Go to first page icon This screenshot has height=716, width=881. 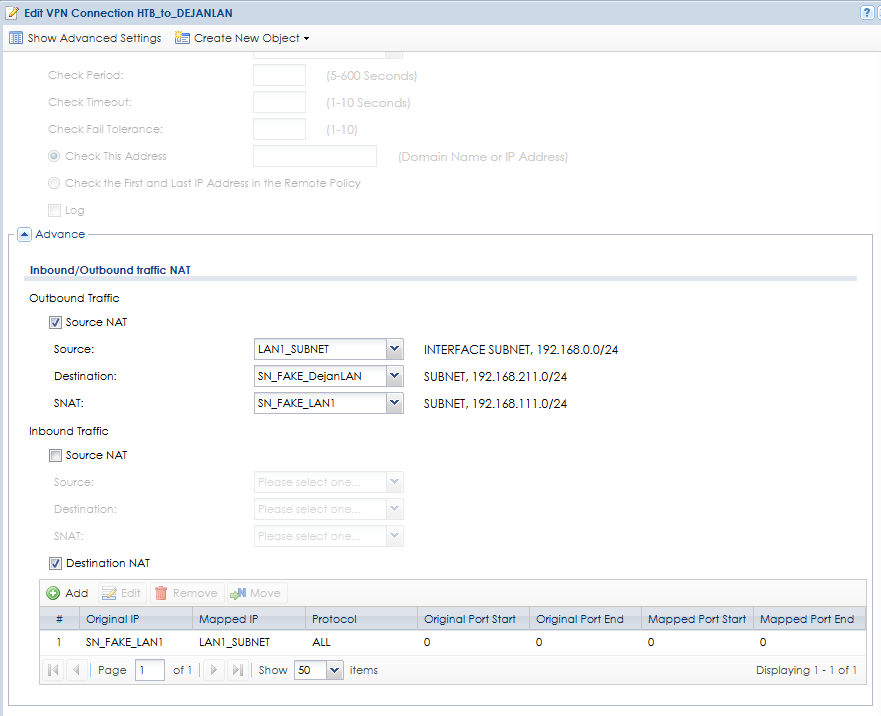coord(53,670)
